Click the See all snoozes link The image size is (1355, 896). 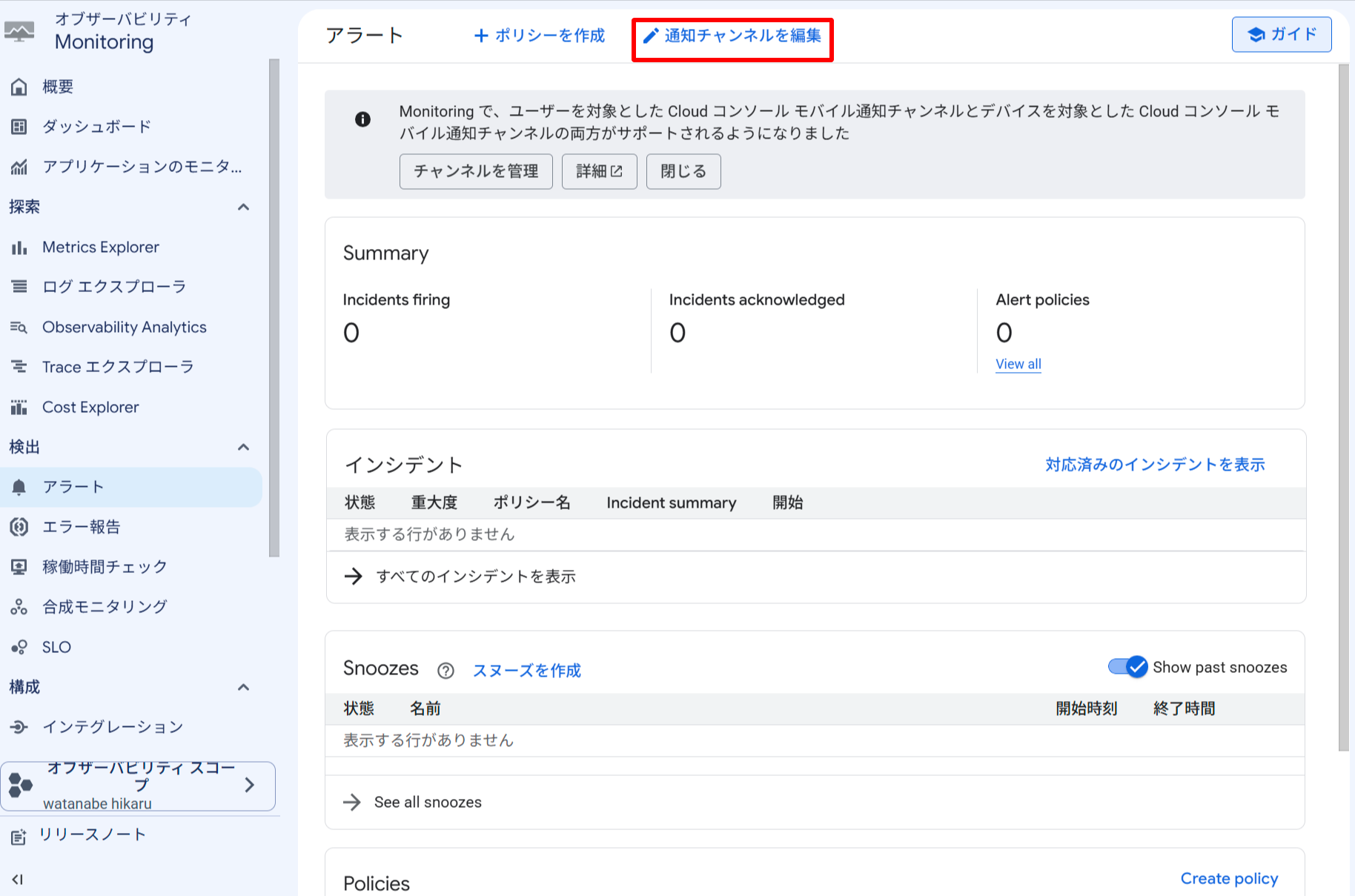pos(428,802)
